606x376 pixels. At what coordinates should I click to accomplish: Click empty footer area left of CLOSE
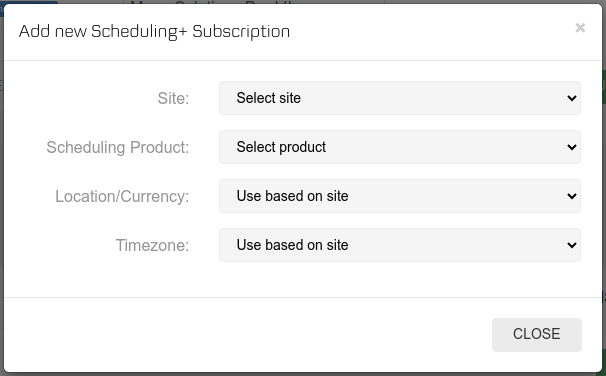click(x=247, y=335)
